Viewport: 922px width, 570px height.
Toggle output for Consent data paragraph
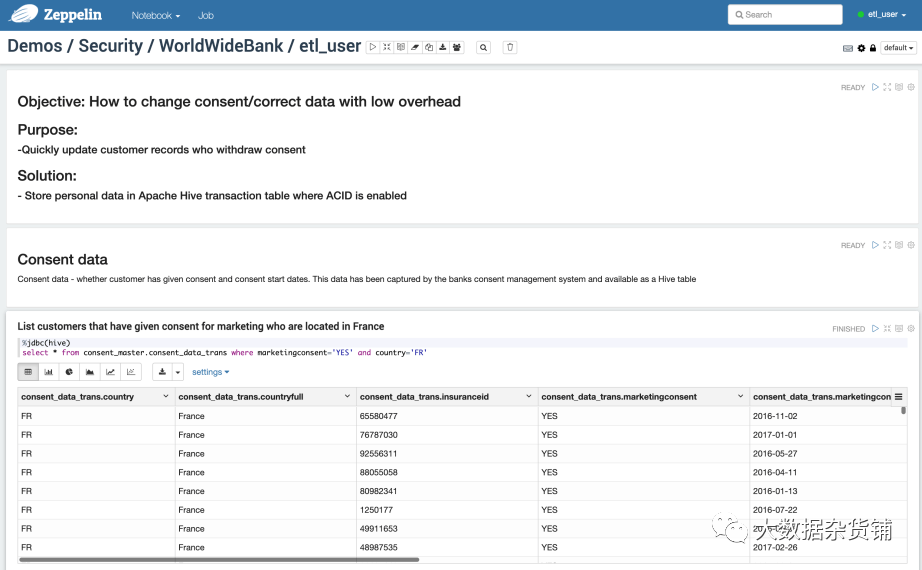[x=899, y=245]
